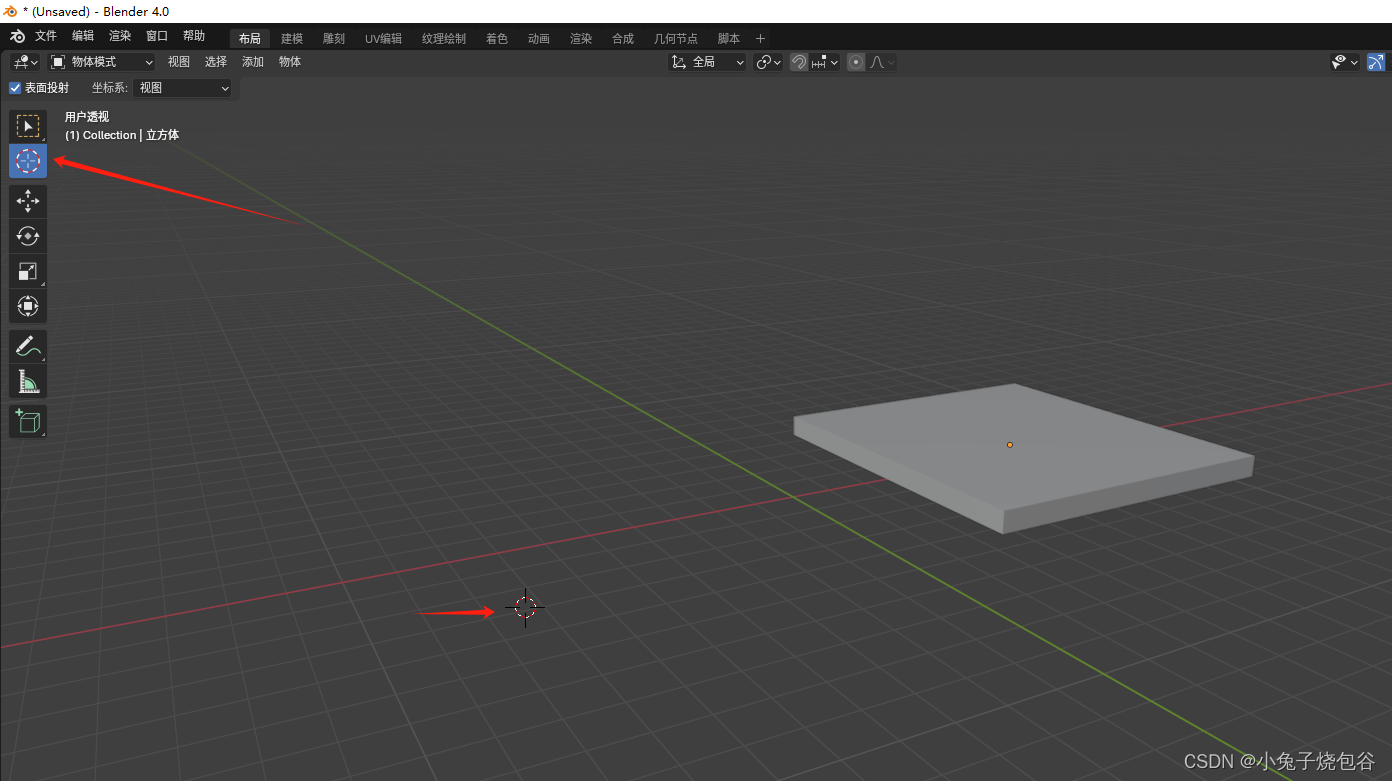The width and height of the screenshot is (1392, 781).
Task: Select the Select Box tool
Action: click(28, 126)
